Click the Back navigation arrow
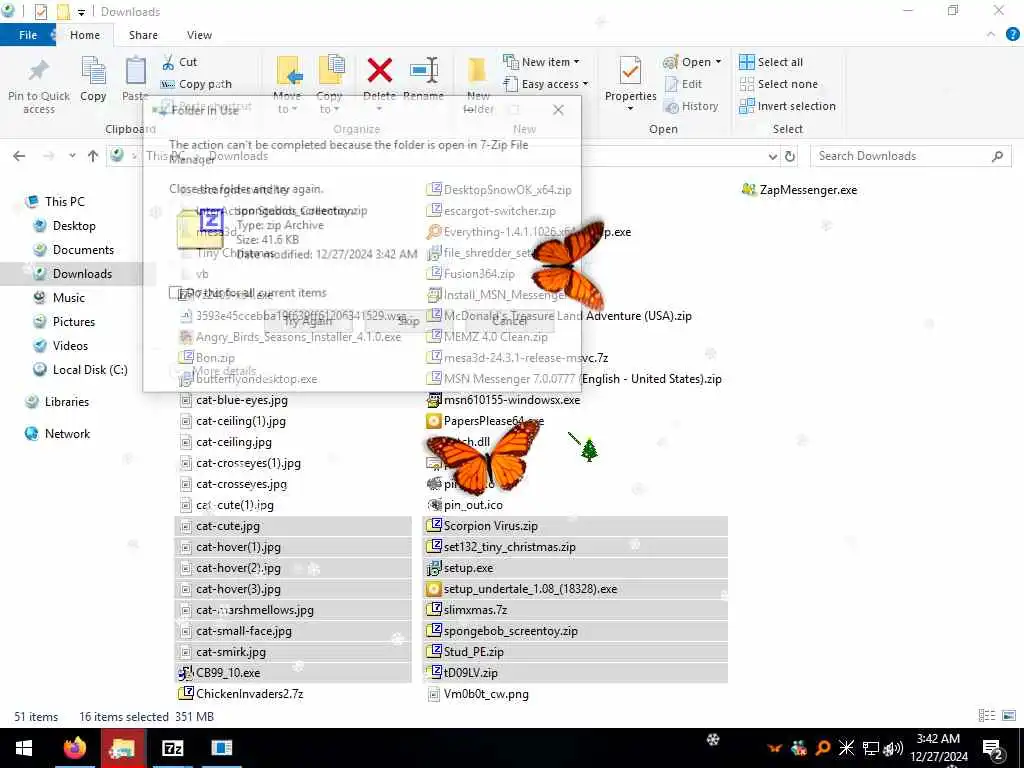This screenshot has height=768, width=1024. click(20, 156)
